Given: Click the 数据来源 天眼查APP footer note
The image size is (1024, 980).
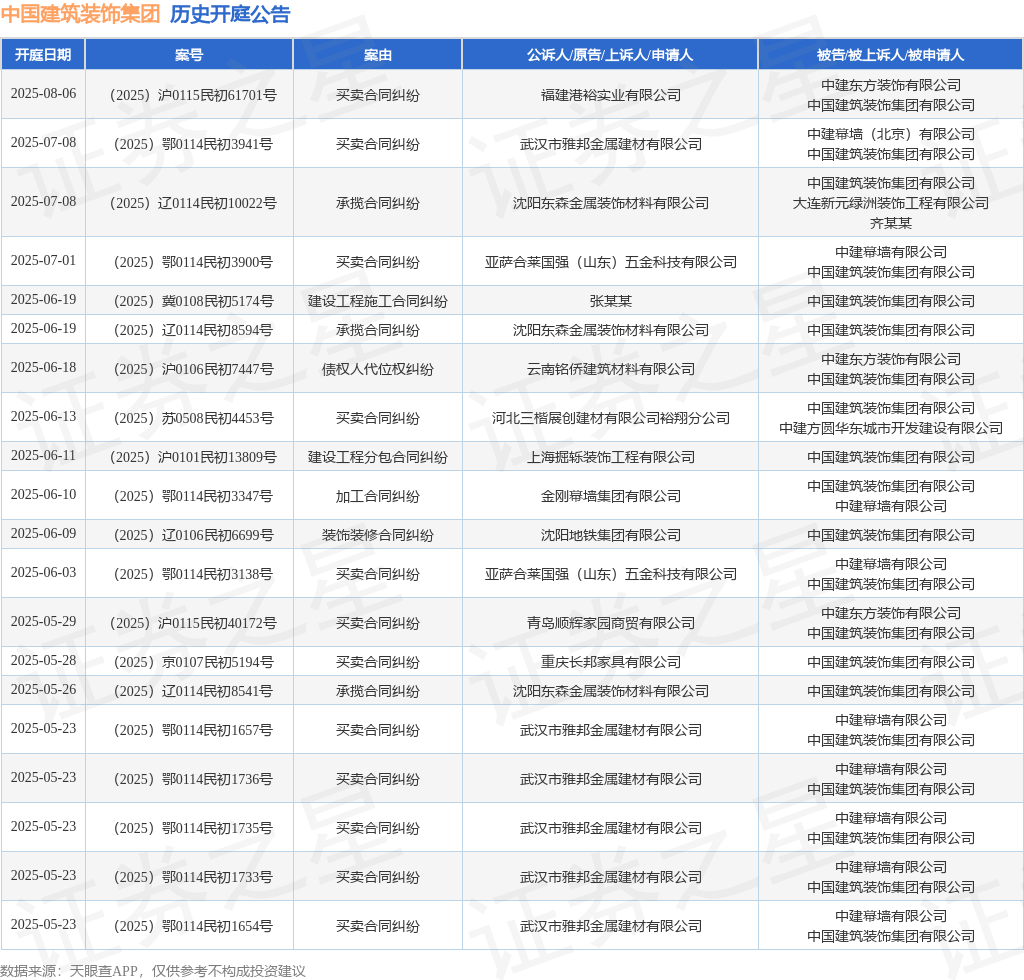Looking at the screenshot, I should click(153, 971).
